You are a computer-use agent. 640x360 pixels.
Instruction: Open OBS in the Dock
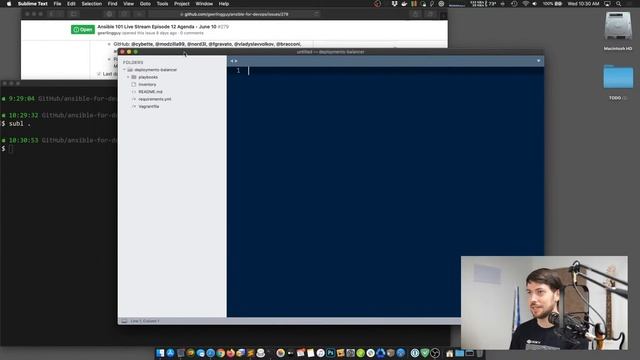click(x=435, y=353)
